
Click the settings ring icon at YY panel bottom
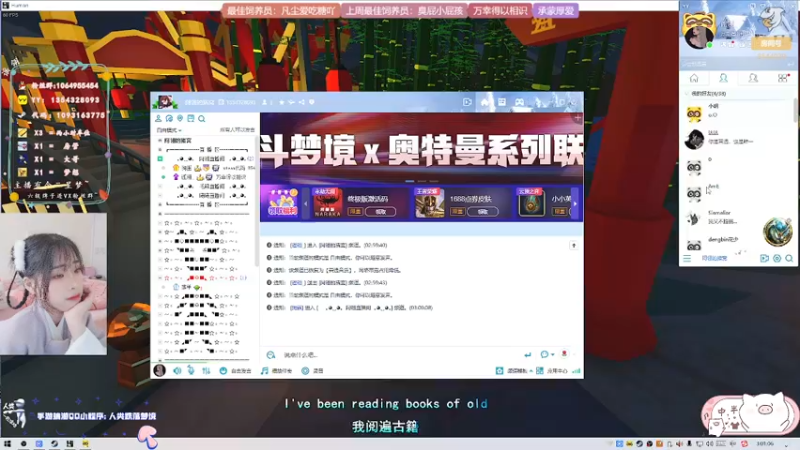pyautogui.click(x=777, y=259)
